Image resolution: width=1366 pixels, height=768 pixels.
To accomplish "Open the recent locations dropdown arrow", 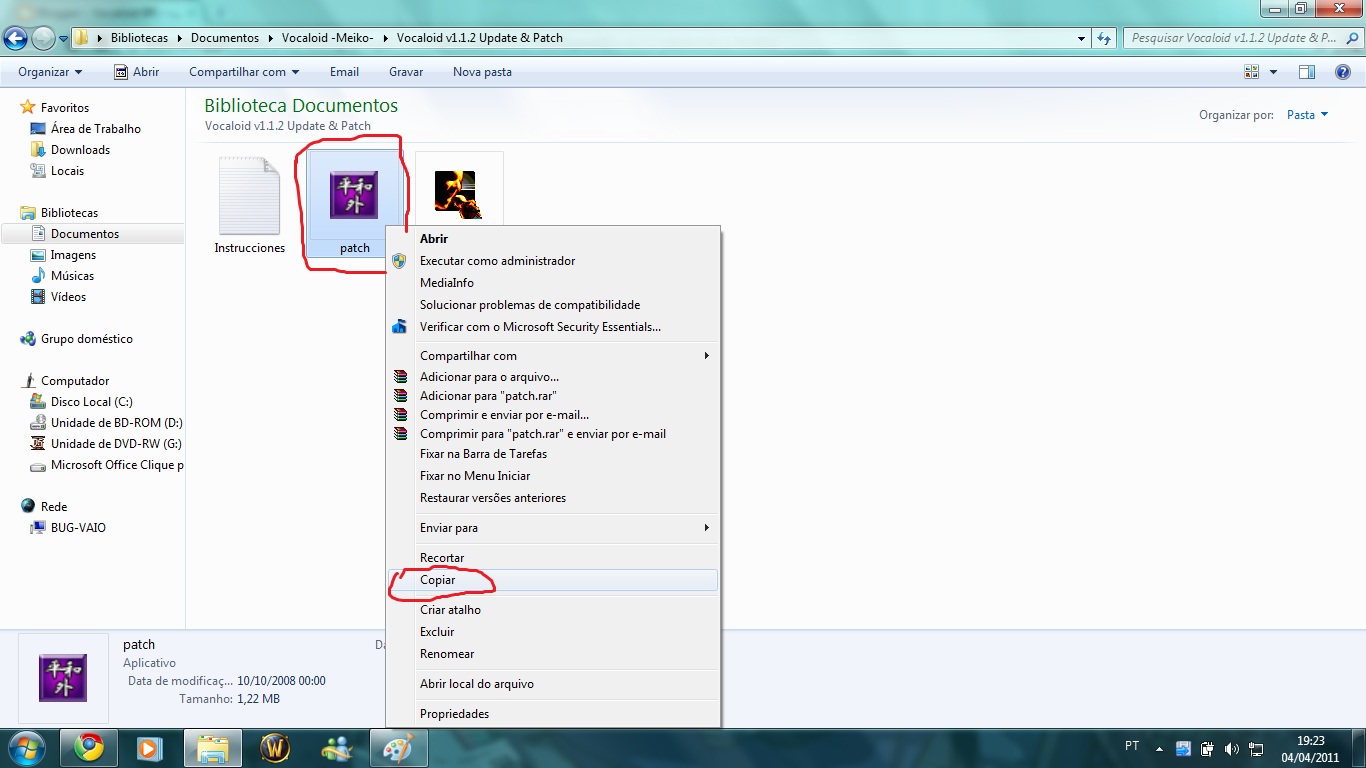I will click(x=63, y=39).
